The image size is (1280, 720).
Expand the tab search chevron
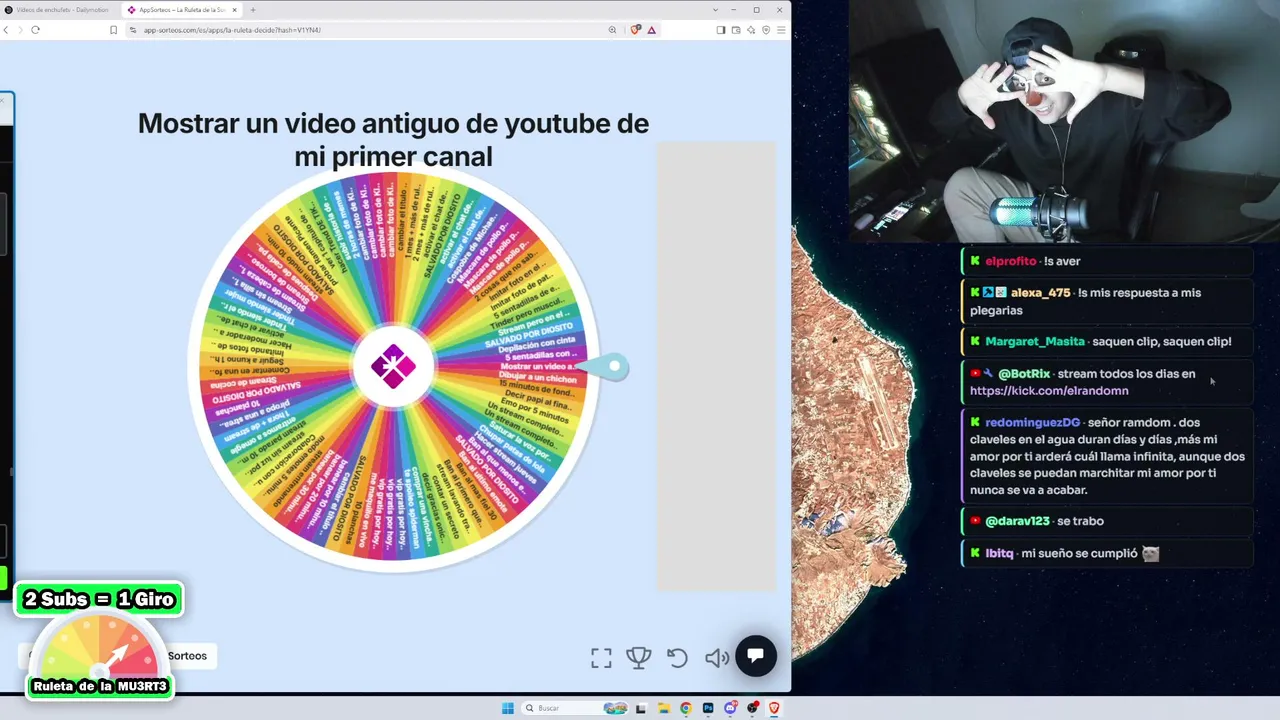(715, 9)
